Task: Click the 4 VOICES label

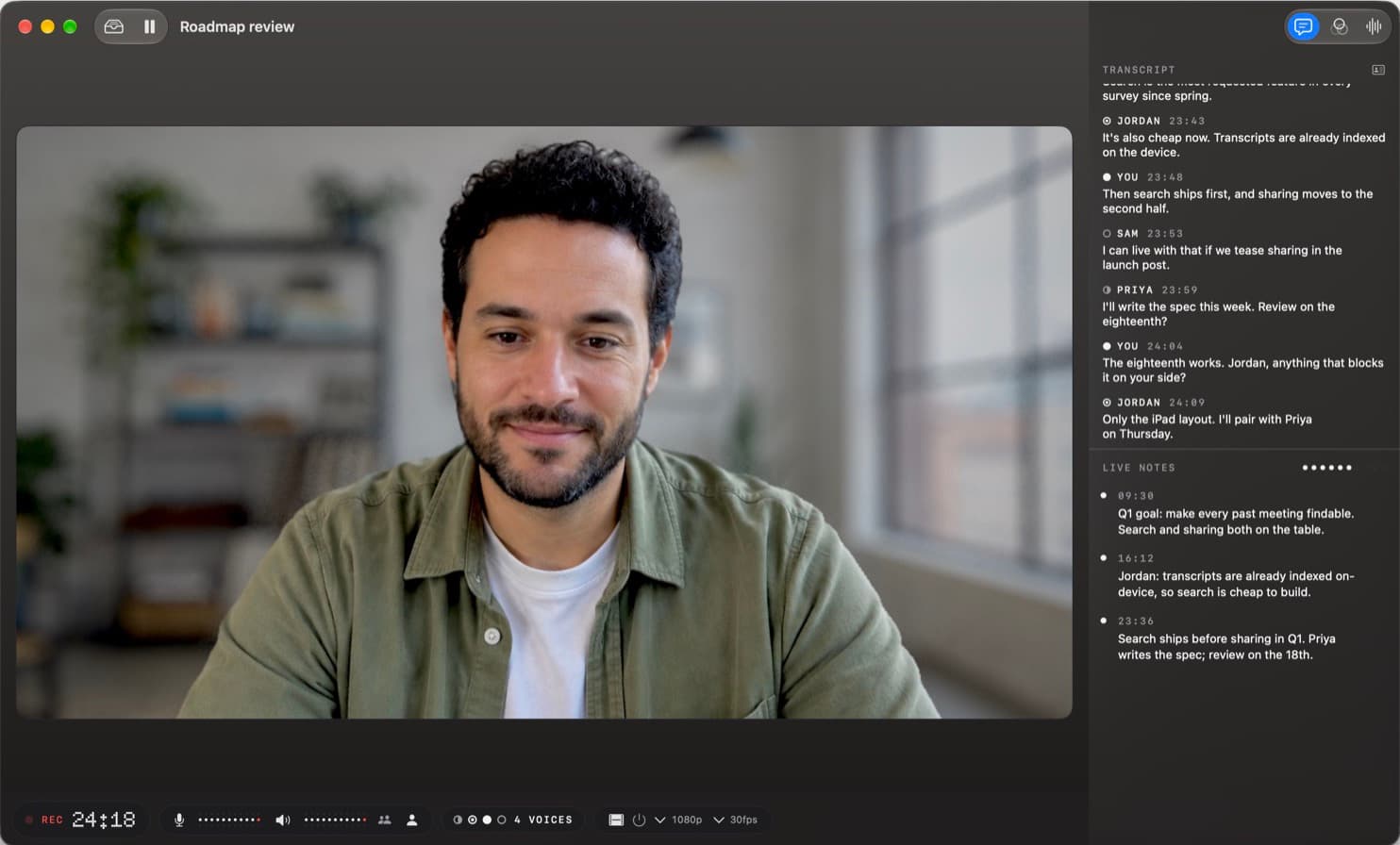Action: (x=543, y=820)
